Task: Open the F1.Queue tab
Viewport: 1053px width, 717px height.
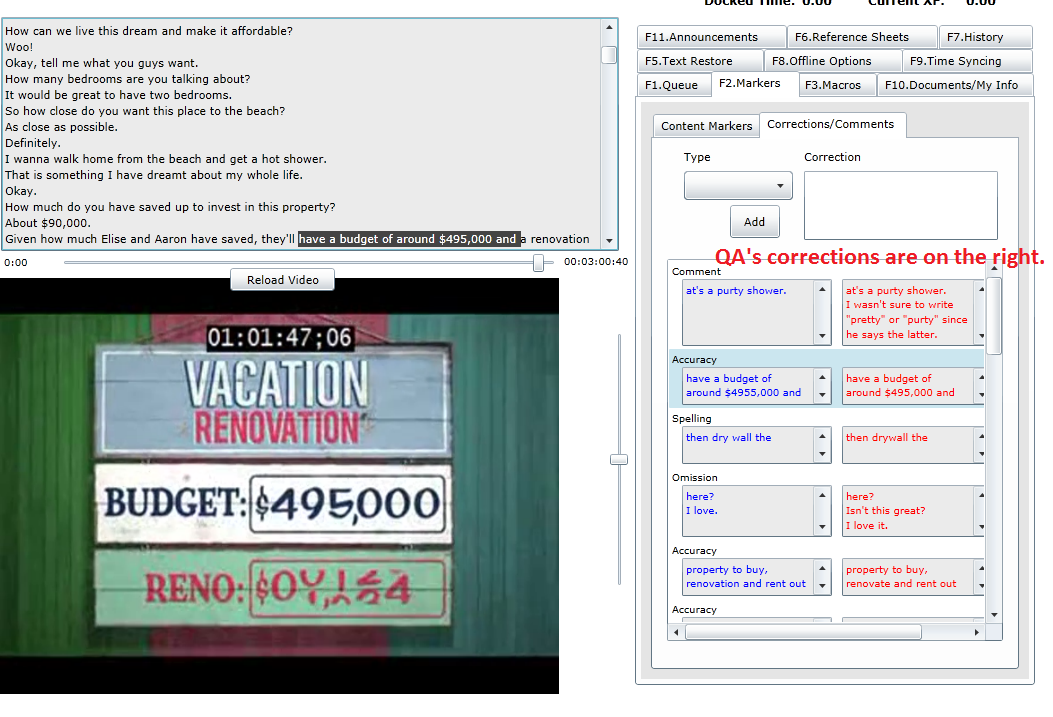Action: click(x=672, y=85)
